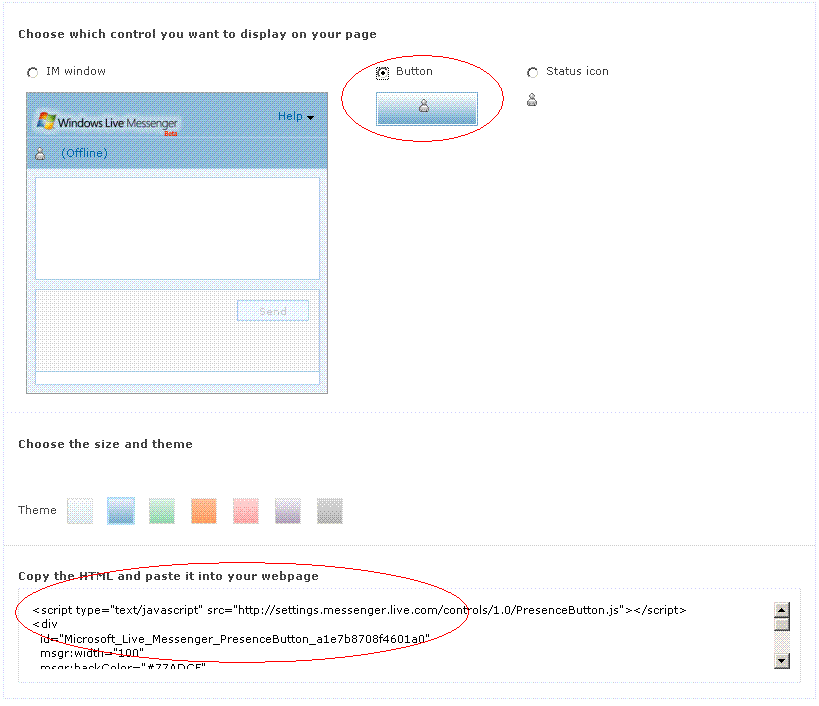
Task: Select the Button control radio option
Action: point(382,73)
